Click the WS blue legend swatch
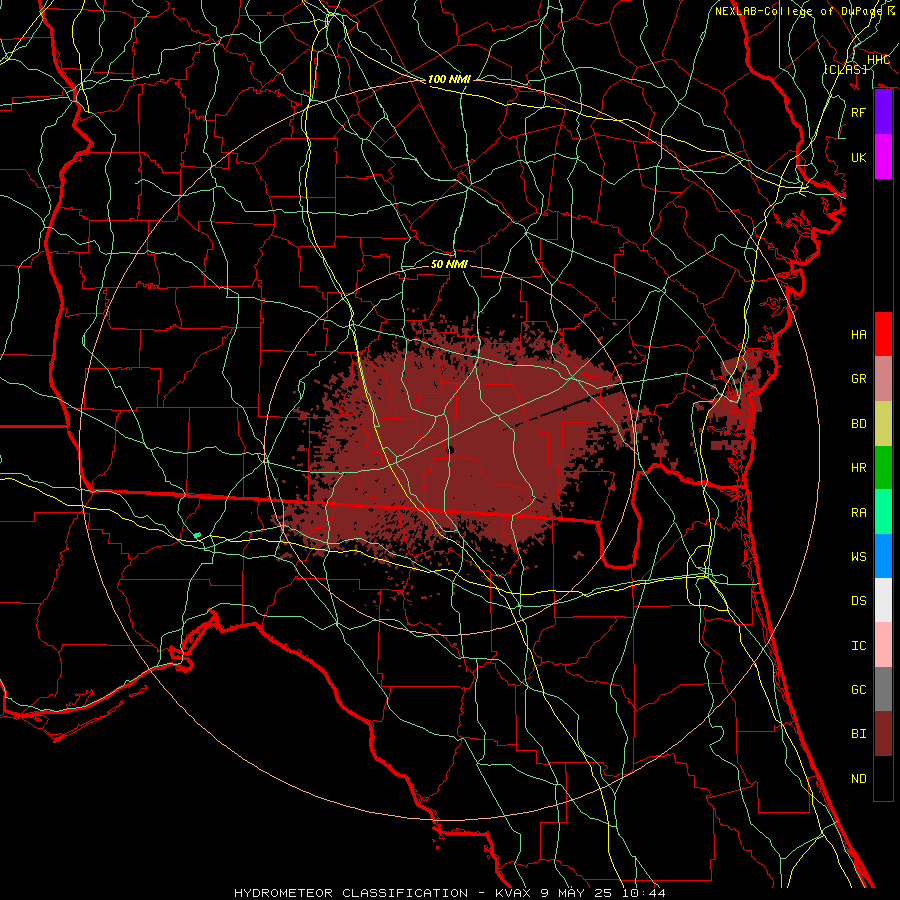This screenshot has width=900, height=900. coord(883,556)
